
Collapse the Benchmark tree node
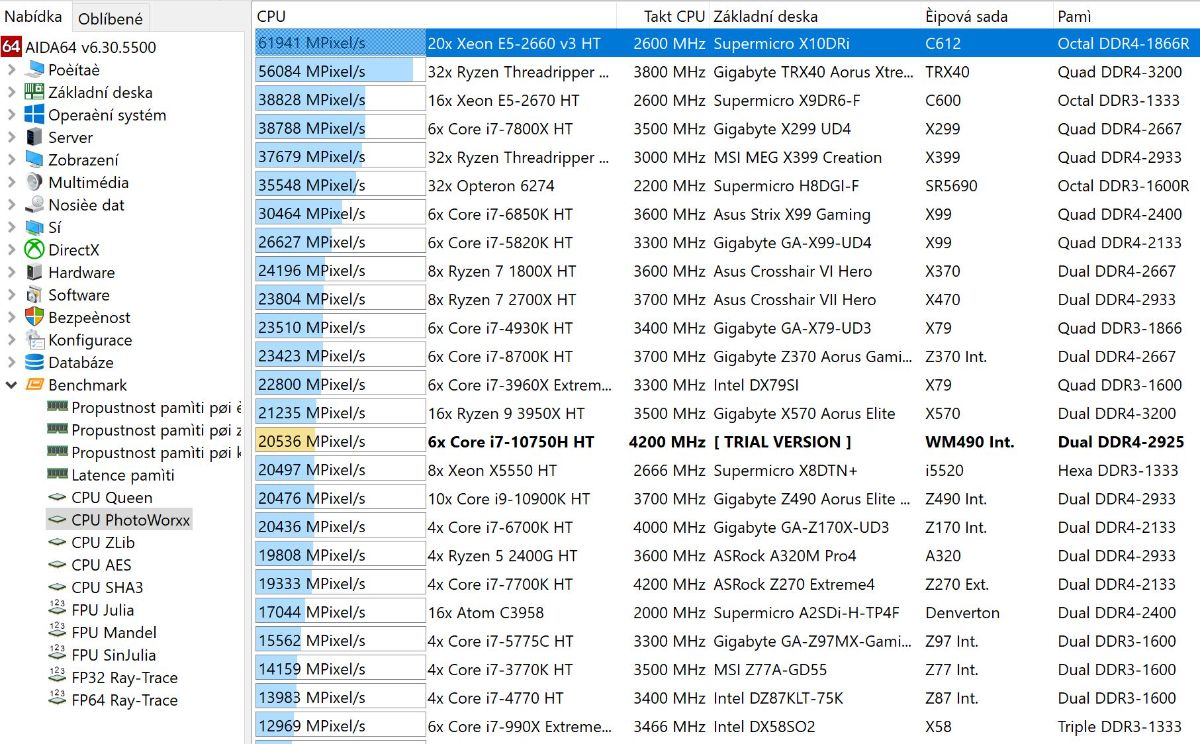tap(11, 385)
